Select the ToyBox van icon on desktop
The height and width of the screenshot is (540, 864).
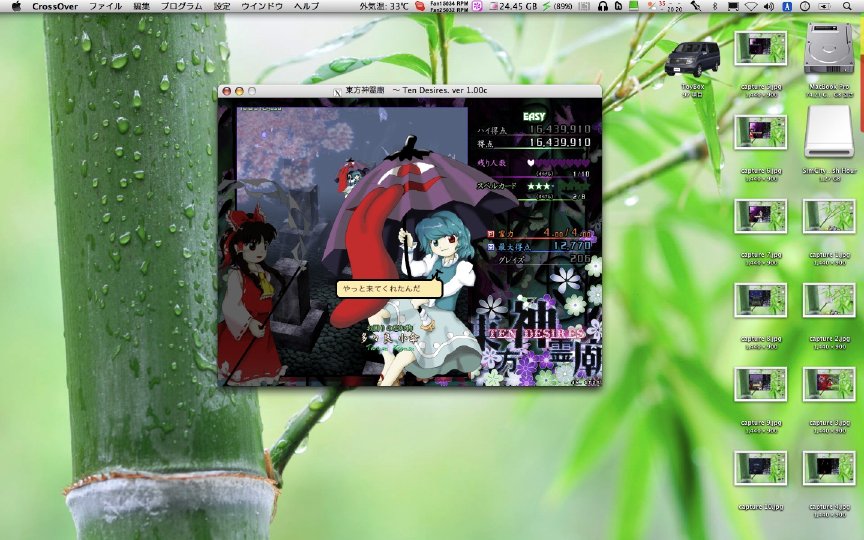(x=693, y=59)
